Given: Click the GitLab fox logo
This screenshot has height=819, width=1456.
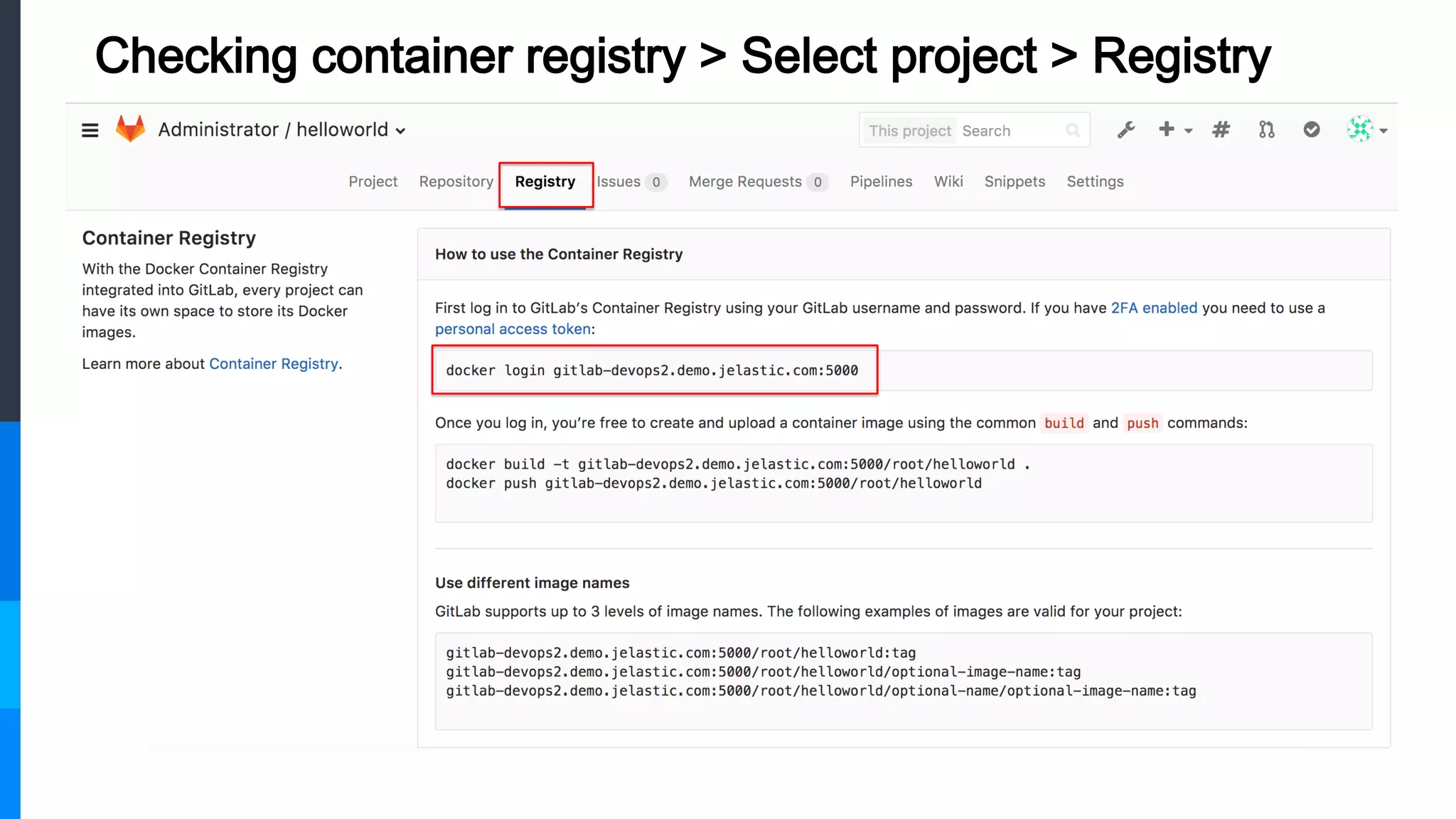Looking at the screenshot, I should click(130, 129).
